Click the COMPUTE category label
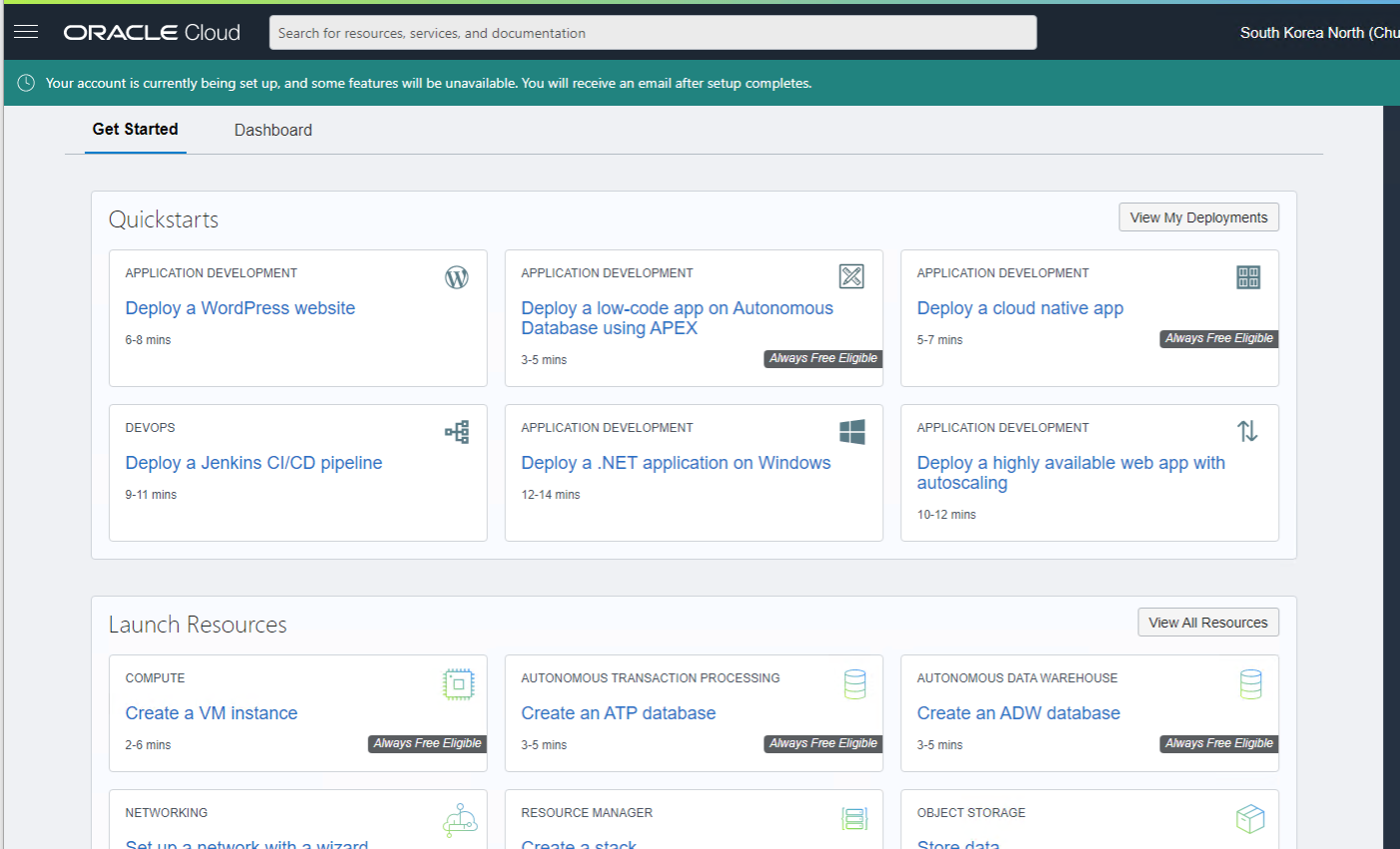The height and width of the screenshot is (849, 1400). pos(155,678)
